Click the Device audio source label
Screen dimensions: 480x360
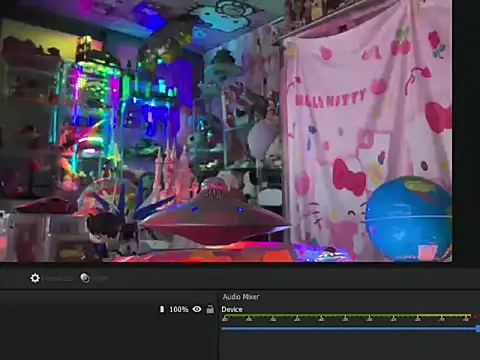coord(232,309)
